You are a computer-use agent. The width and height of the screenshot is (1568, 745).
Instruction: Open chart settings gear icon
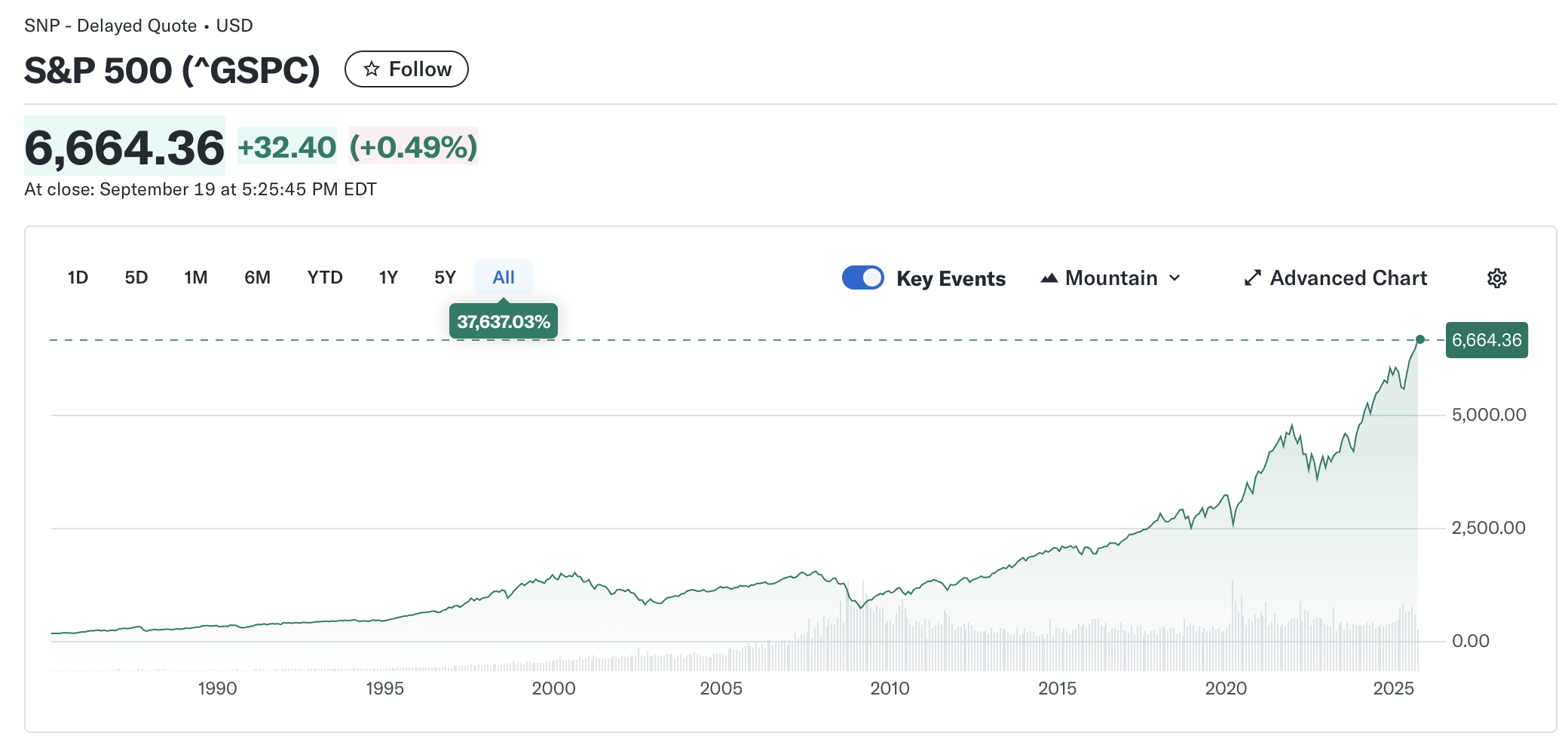tap(1496, 278)
